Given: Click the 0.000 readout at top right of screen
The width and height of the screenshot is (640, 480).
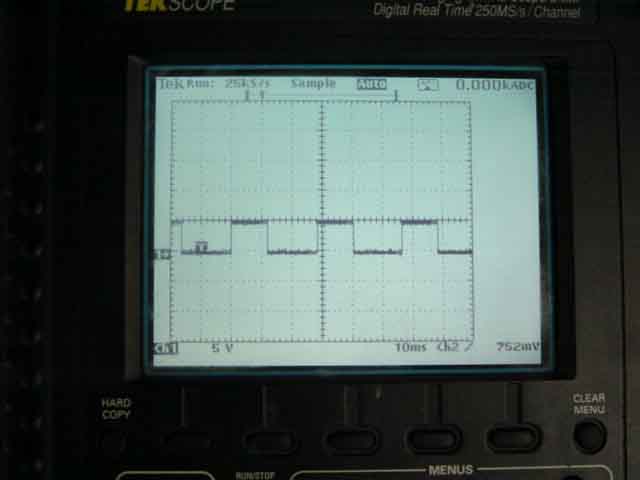Looking at the screenshot, I should click(x=495, y=85).
